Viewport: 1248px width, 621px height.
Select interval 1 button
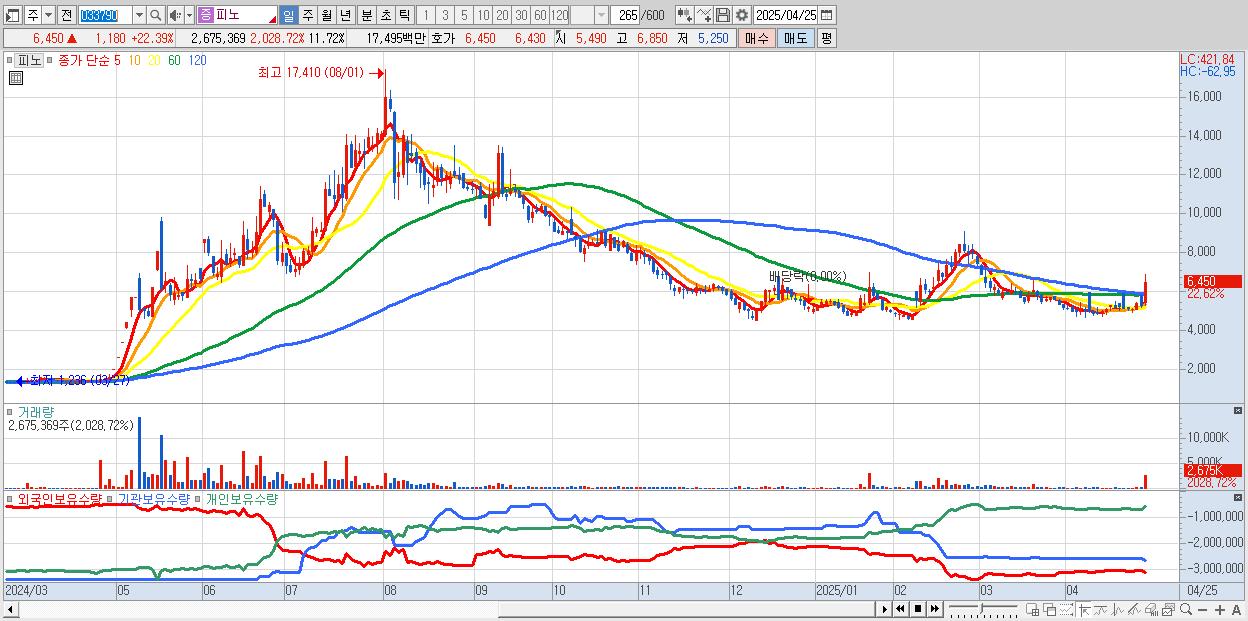point(425,15)
